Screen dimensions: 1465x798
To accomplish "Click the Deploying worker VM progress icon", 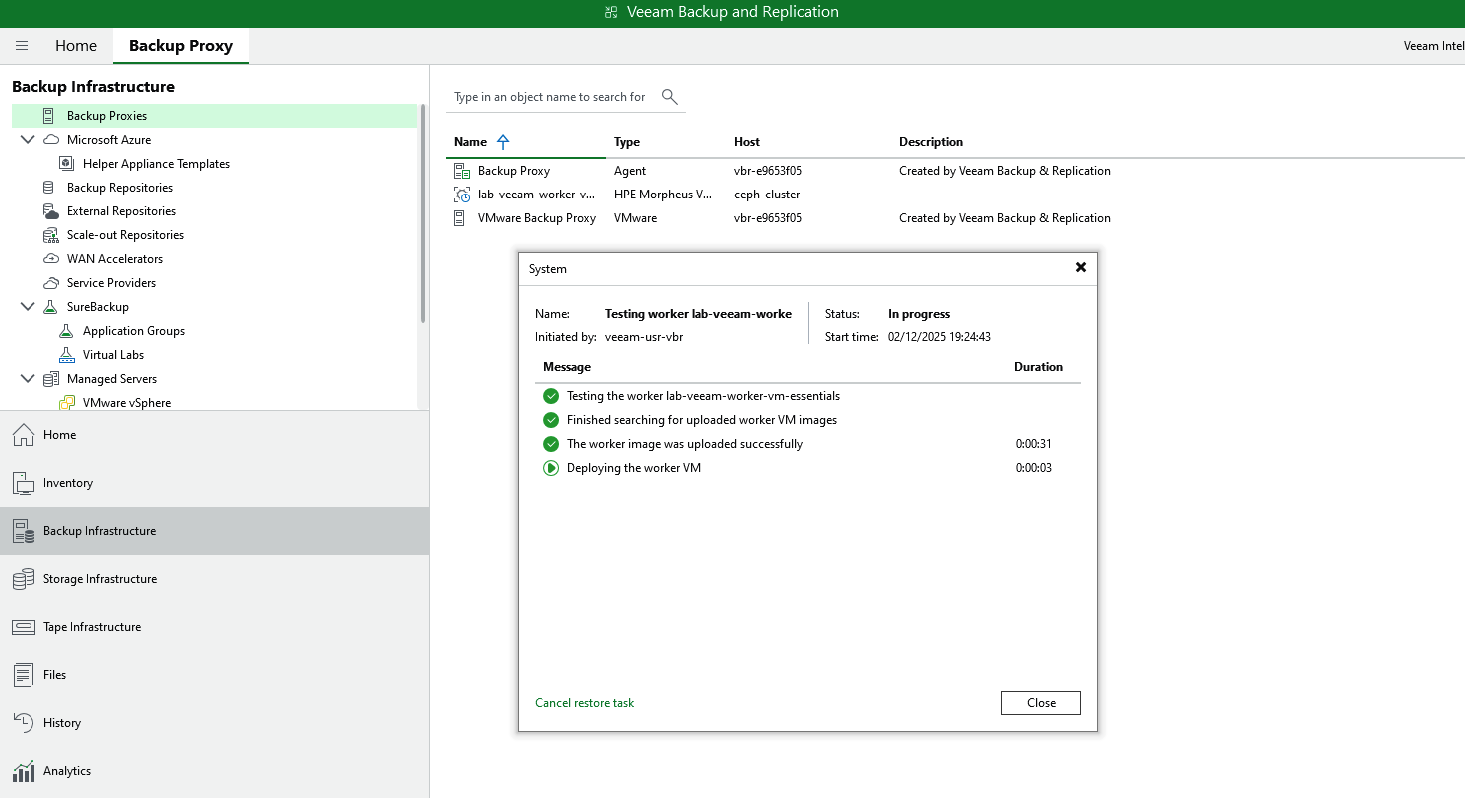I will 551,468.
